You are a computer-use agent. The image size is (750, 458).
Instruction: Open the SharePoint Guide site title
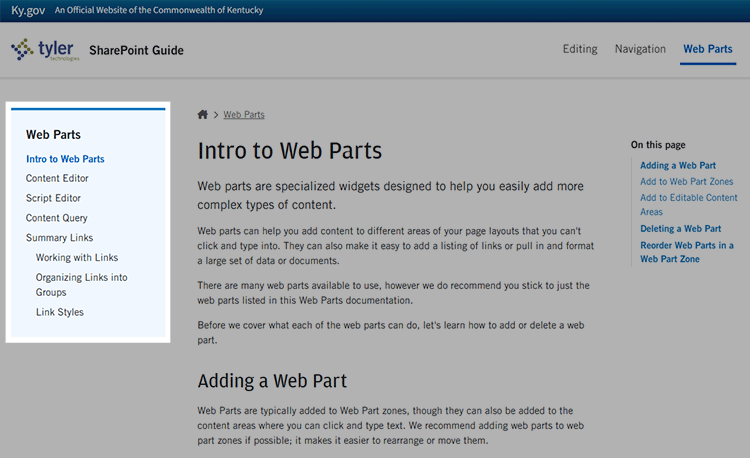click(136, 50)
